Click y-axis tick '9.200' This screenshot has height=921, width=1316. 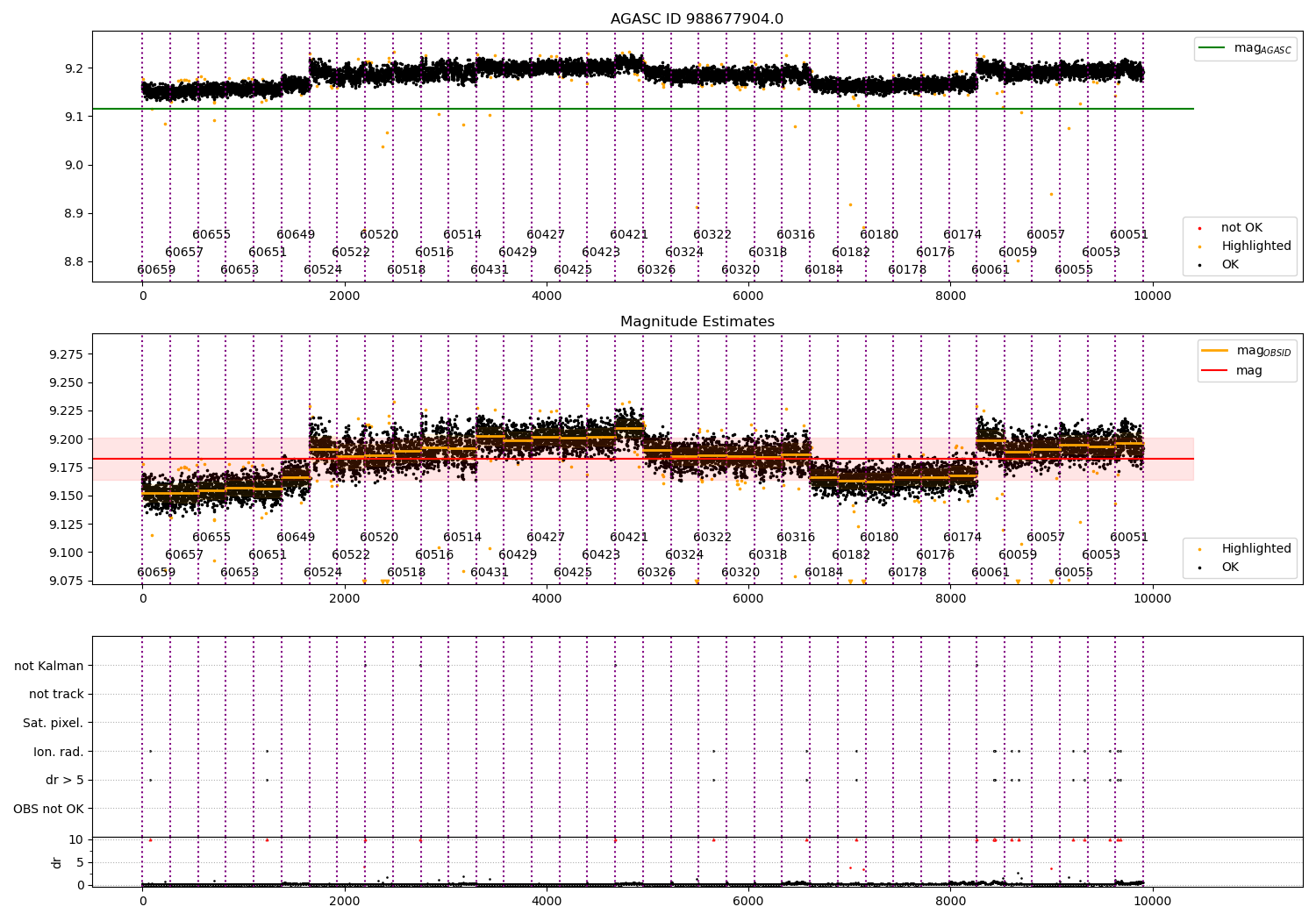67,439
